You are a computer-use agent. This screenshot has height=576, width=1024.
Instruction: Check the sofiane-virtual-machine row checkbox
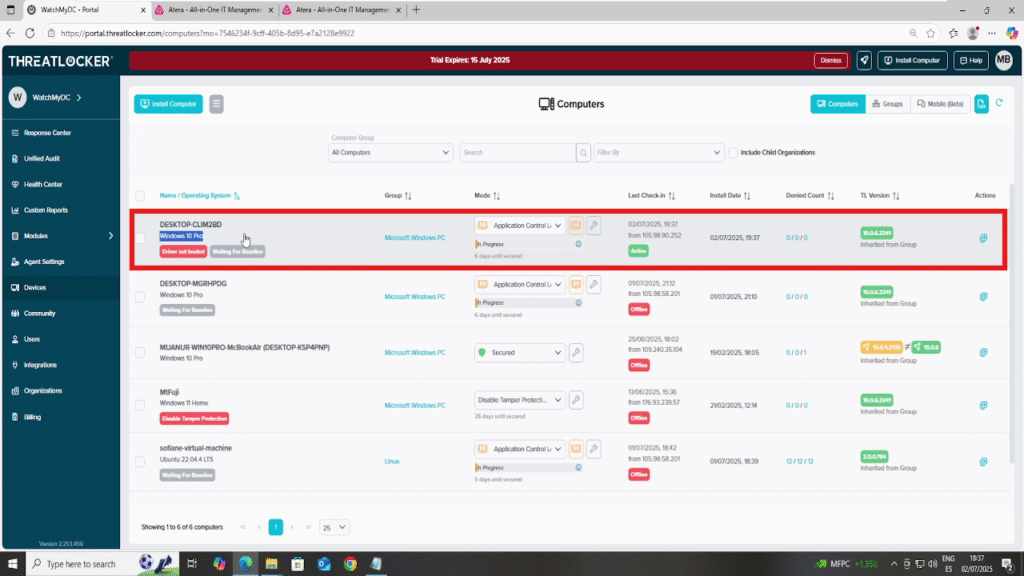140,462
